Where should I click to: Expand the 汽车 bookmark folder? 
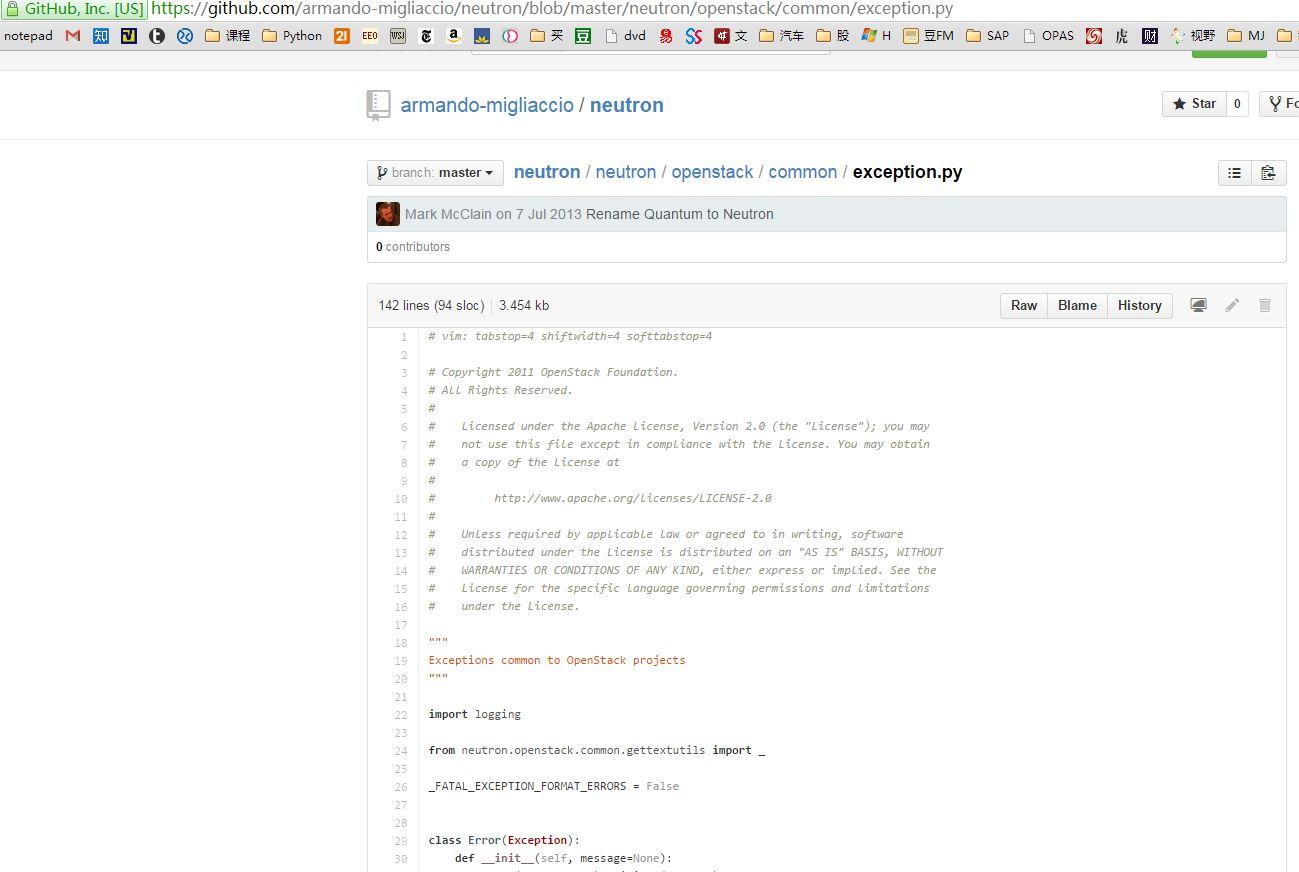[x=781, y=36]
